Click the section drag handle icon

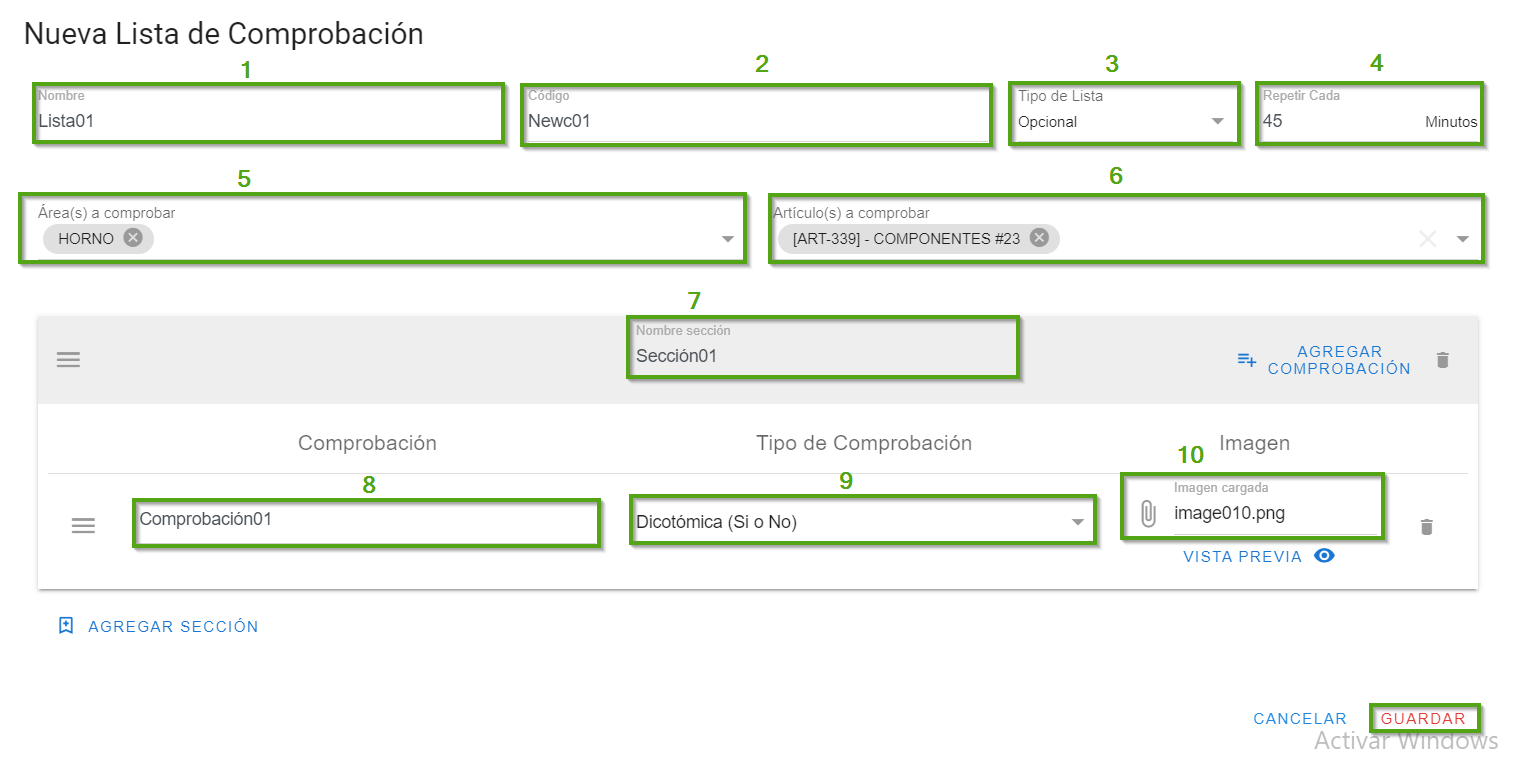click(x=68, y=360)
